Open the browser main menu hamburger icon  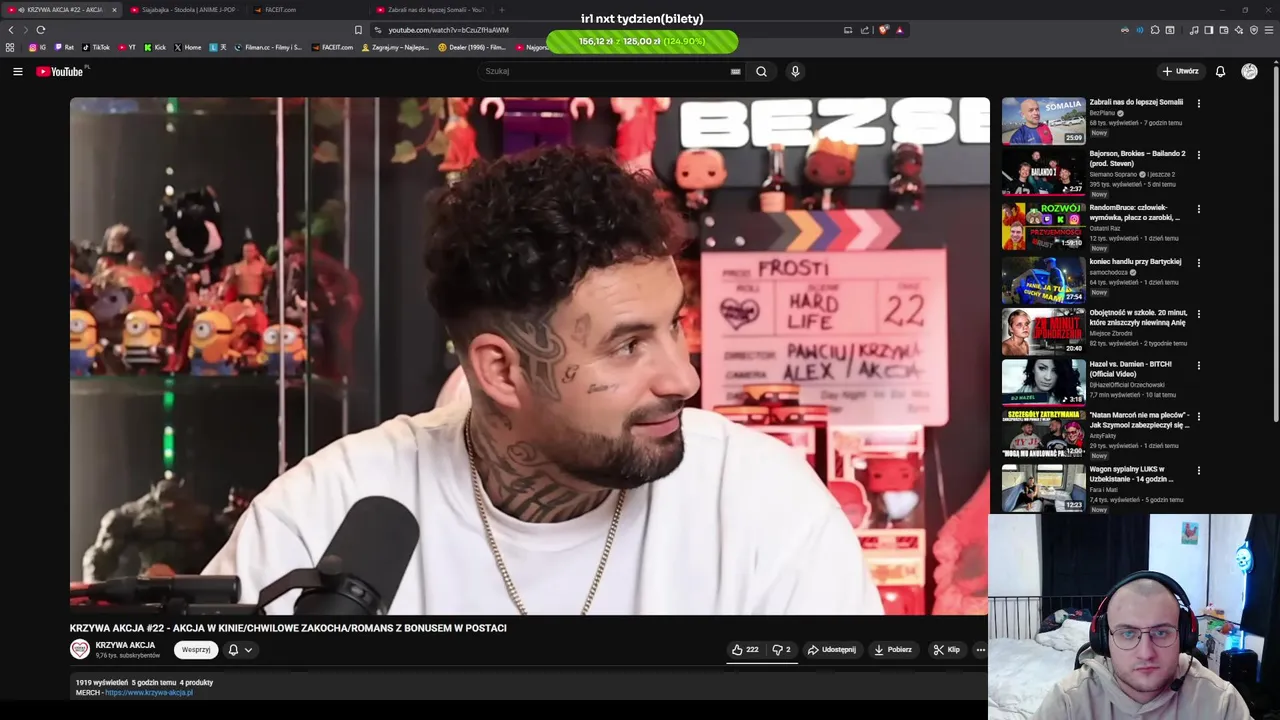point(1269,30)
